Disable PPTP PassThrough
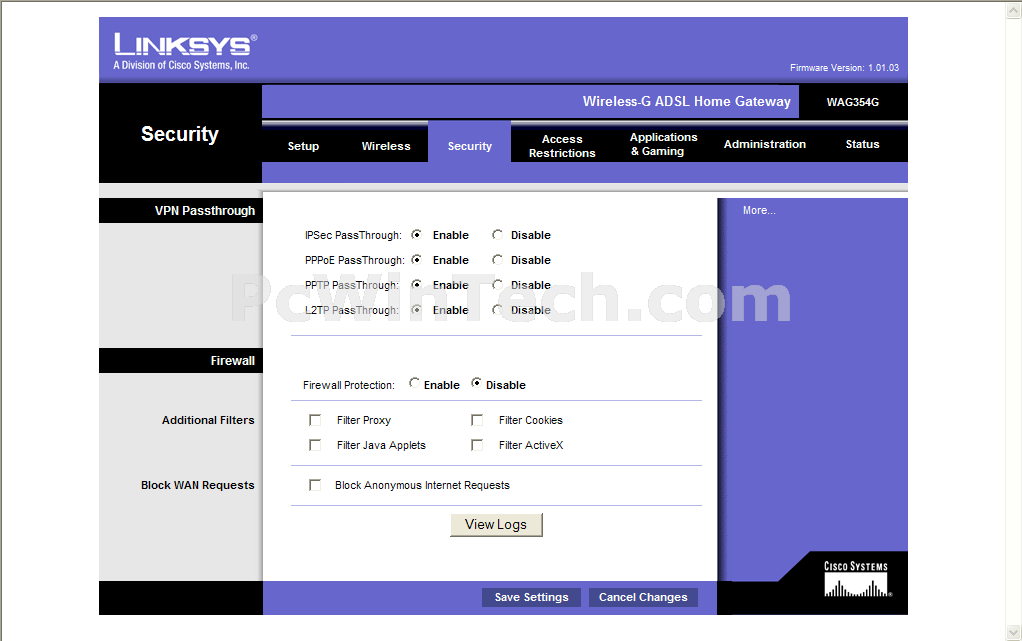The width and height of the screenshot is (1022, 641). (497, 284)
